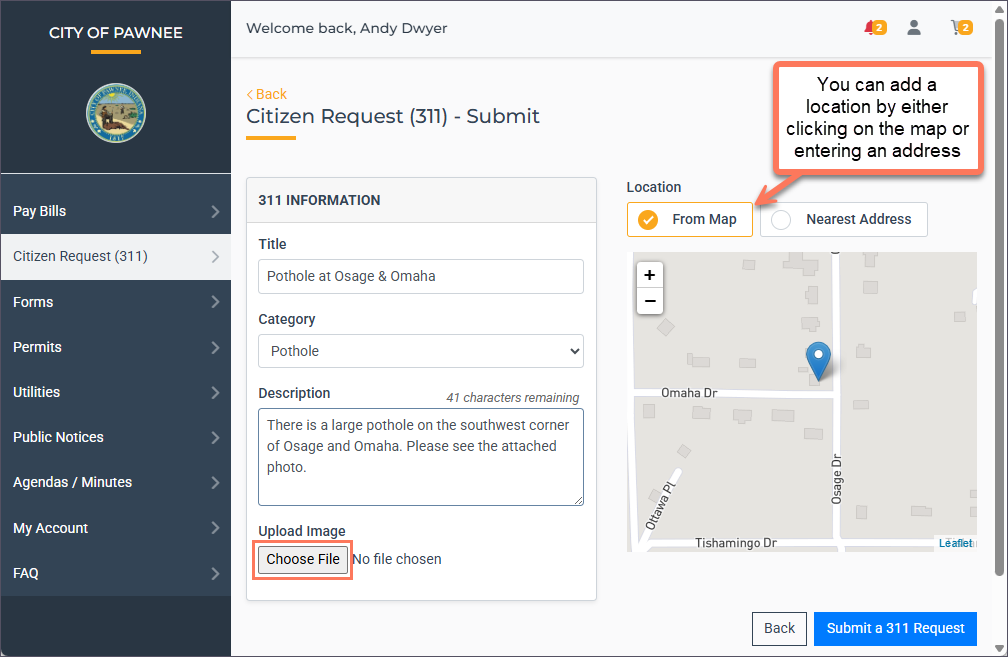Click the user account icon
Image resolution: width=1008 pixels, height=657 pixels.
point(913,27)
